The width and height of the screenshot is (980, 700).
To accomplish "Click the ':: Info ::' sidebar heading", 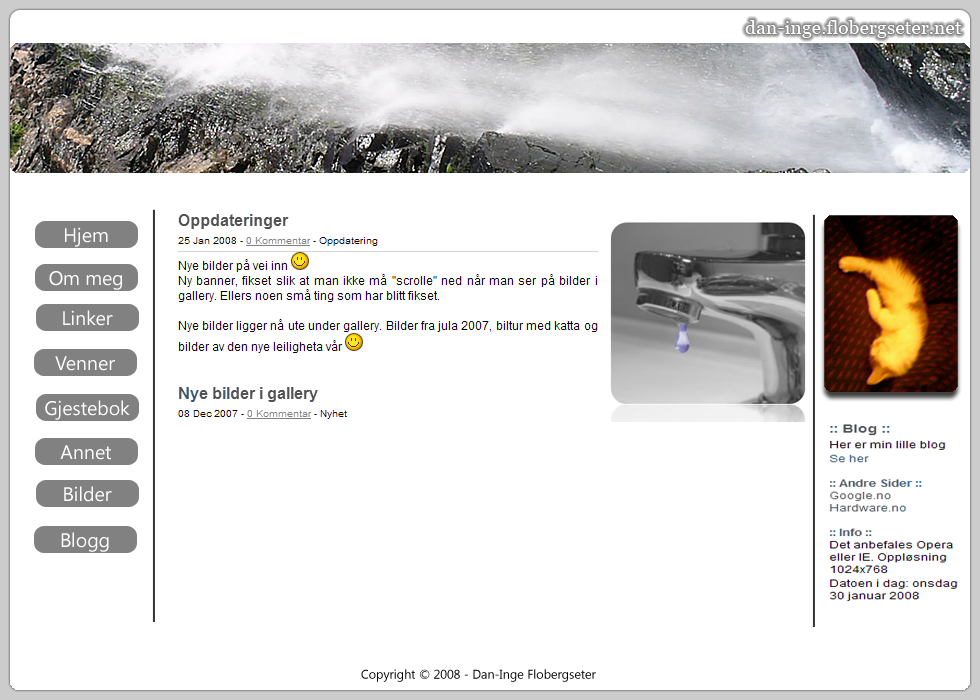I will click(x=850, y=532).
